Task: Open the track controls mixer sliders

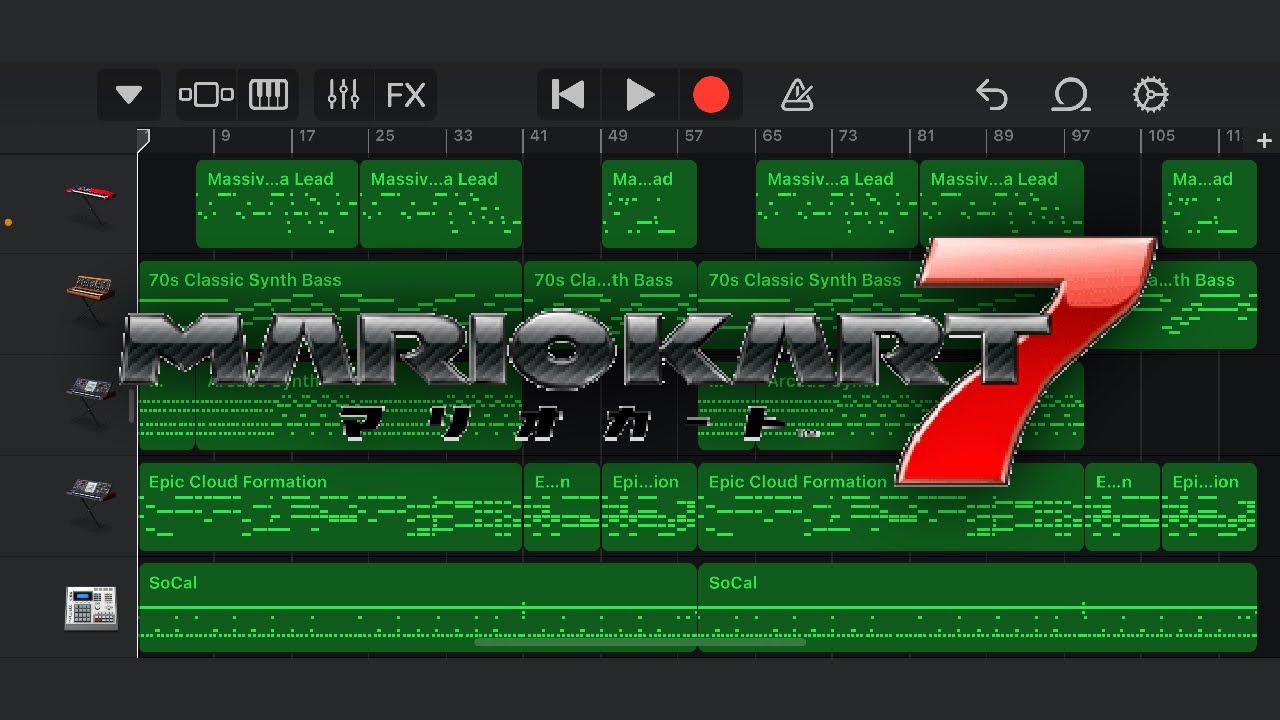Action: [x=343, y=95]
